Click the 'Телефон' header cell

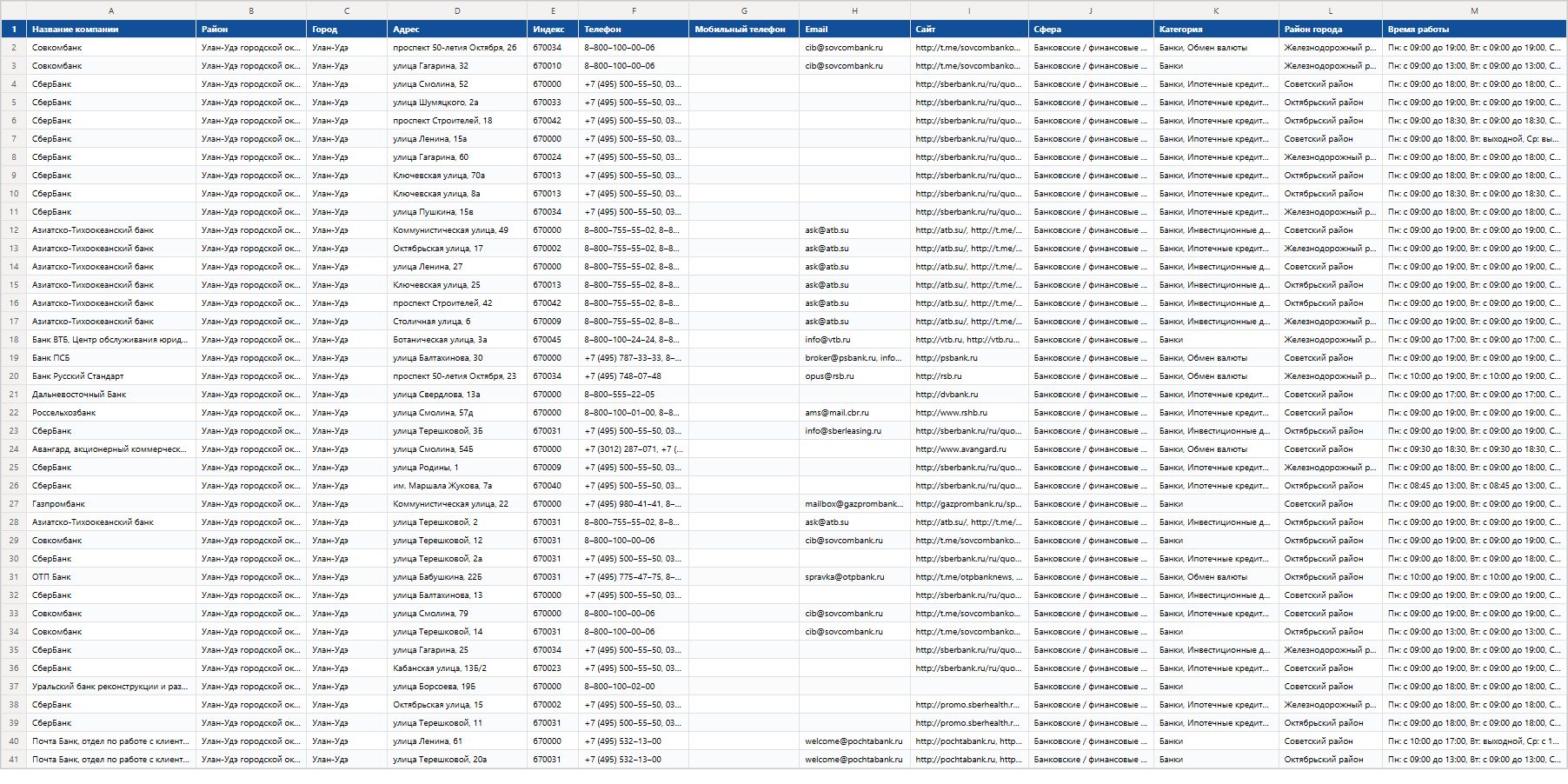click(634, 29)
